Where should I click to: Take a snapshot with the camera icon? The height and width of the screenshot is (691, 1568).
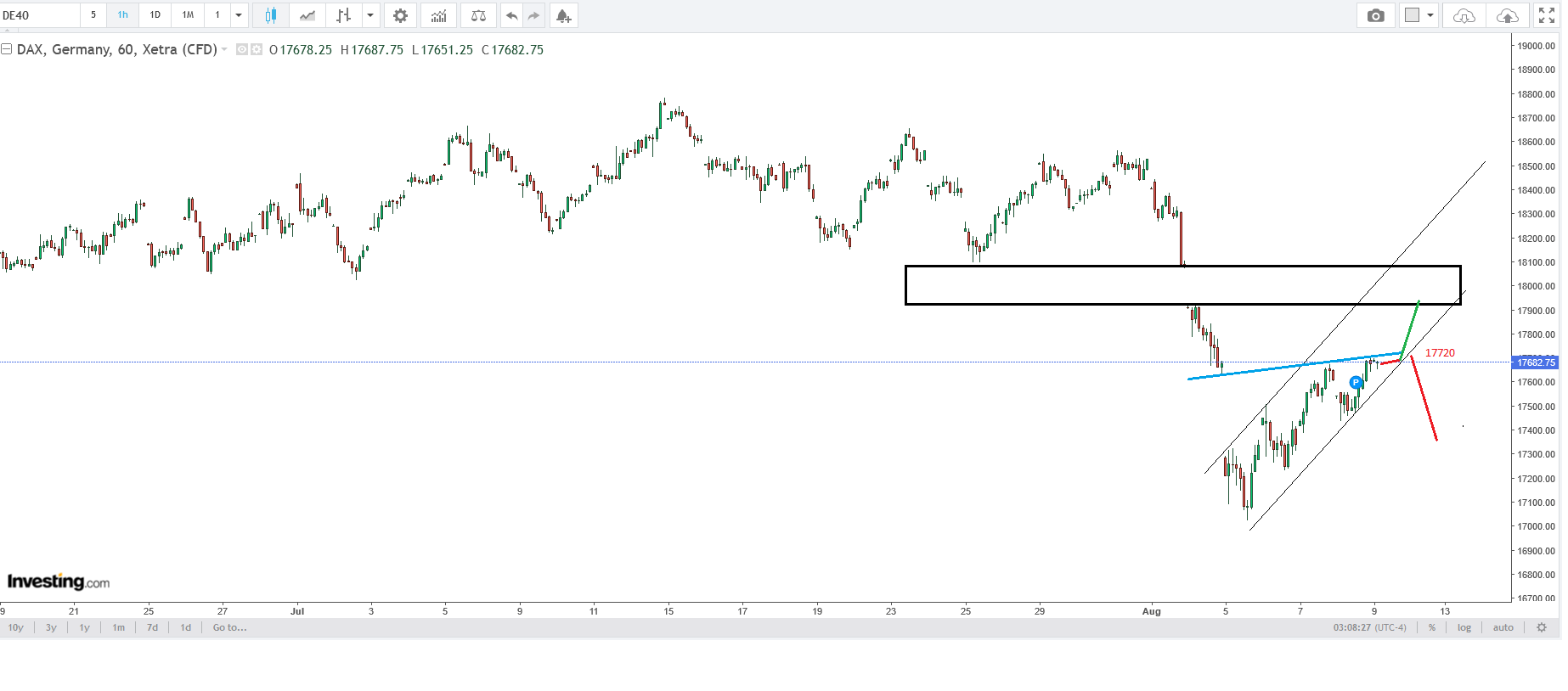[1376, 15]
